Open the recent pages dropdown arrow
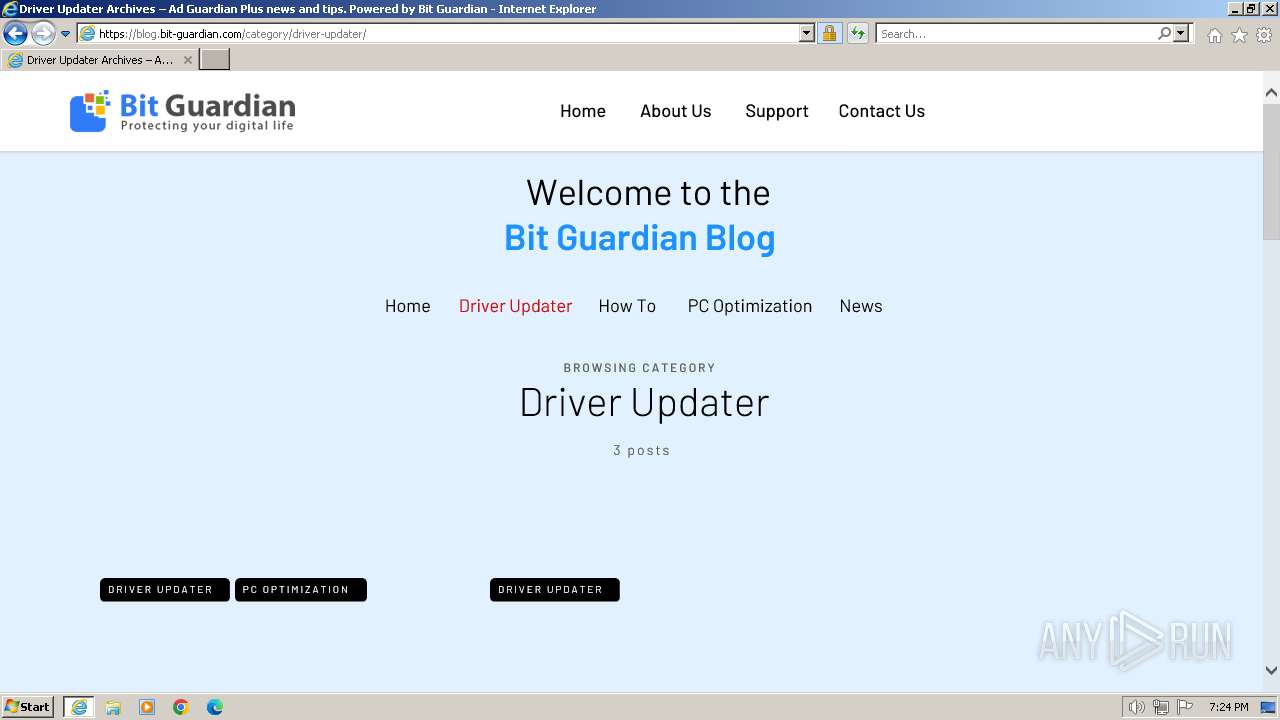 tap(66, 34)
